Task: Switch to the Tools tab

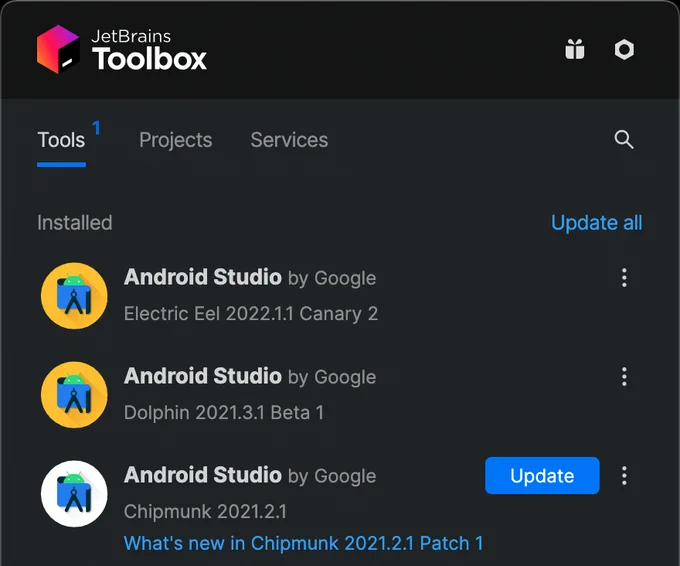Action: coord(61,140)
